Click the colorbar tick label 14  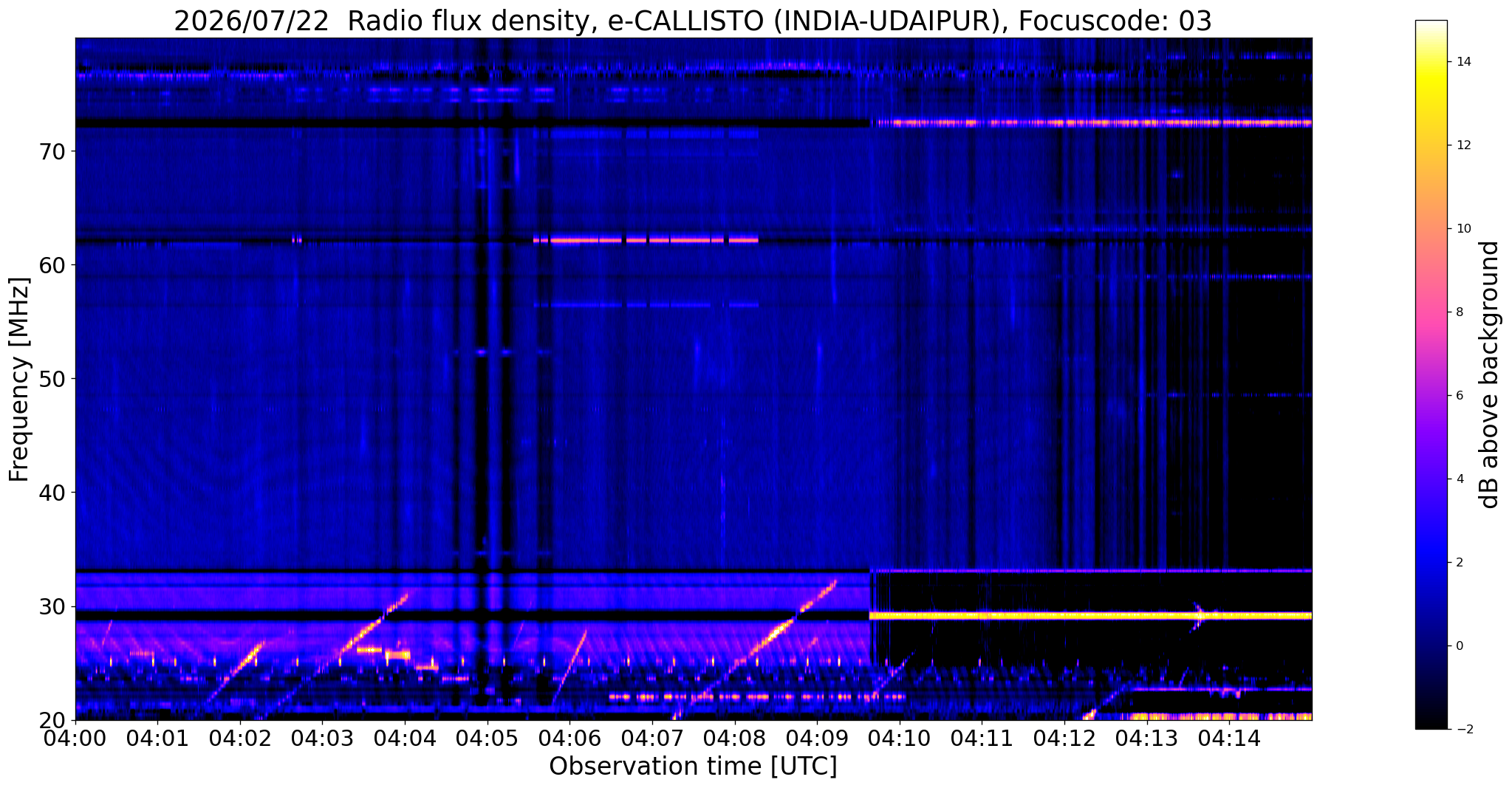(x=1461, y=61)
